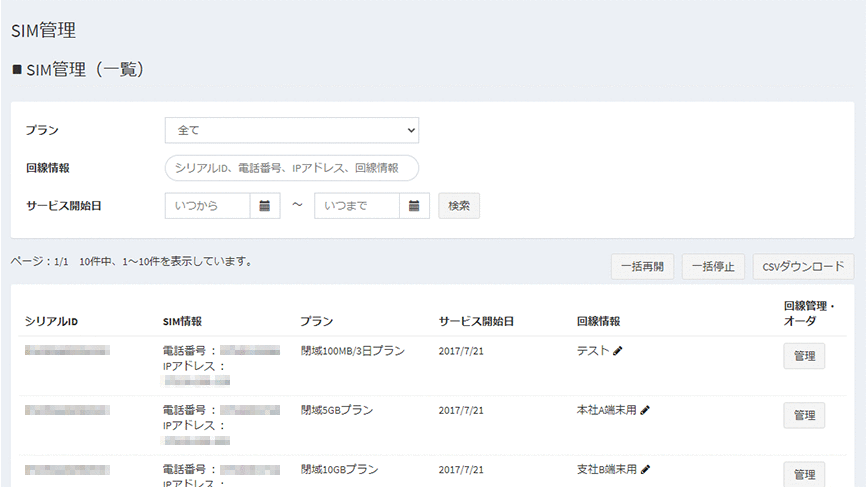Viewport: 866px width, 487px height.
Task: Expand the プラン dropdown showing 全て
Action: pos(291,130)
